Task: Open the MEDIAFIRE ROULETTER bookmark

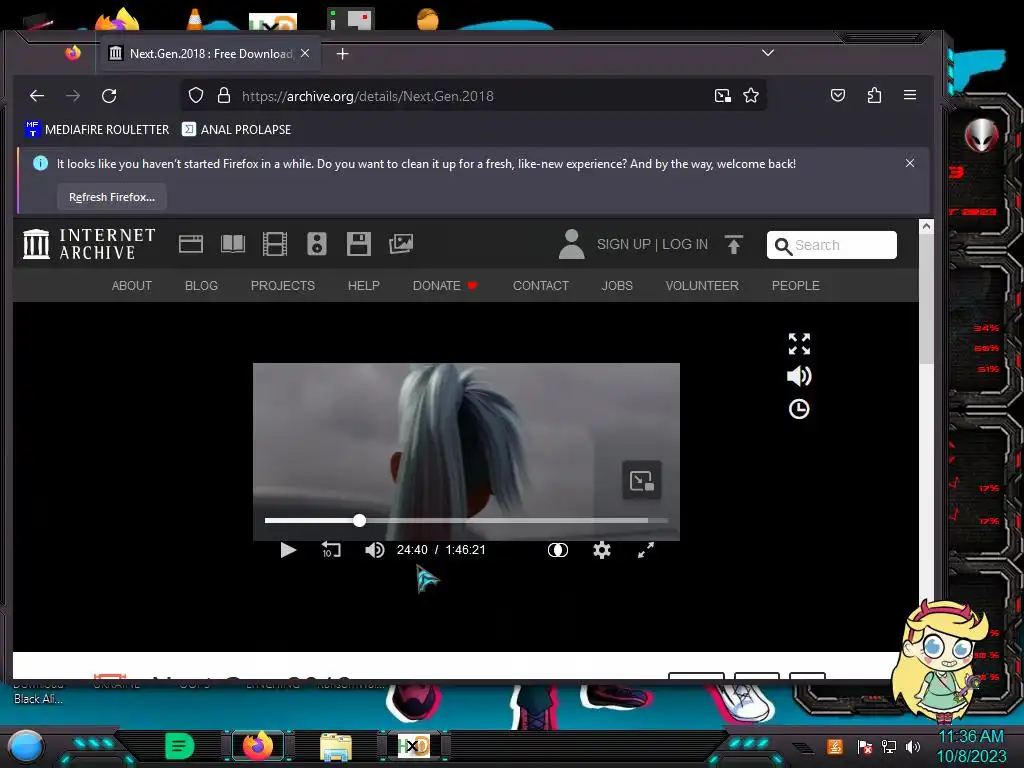Action: point(97,129)
